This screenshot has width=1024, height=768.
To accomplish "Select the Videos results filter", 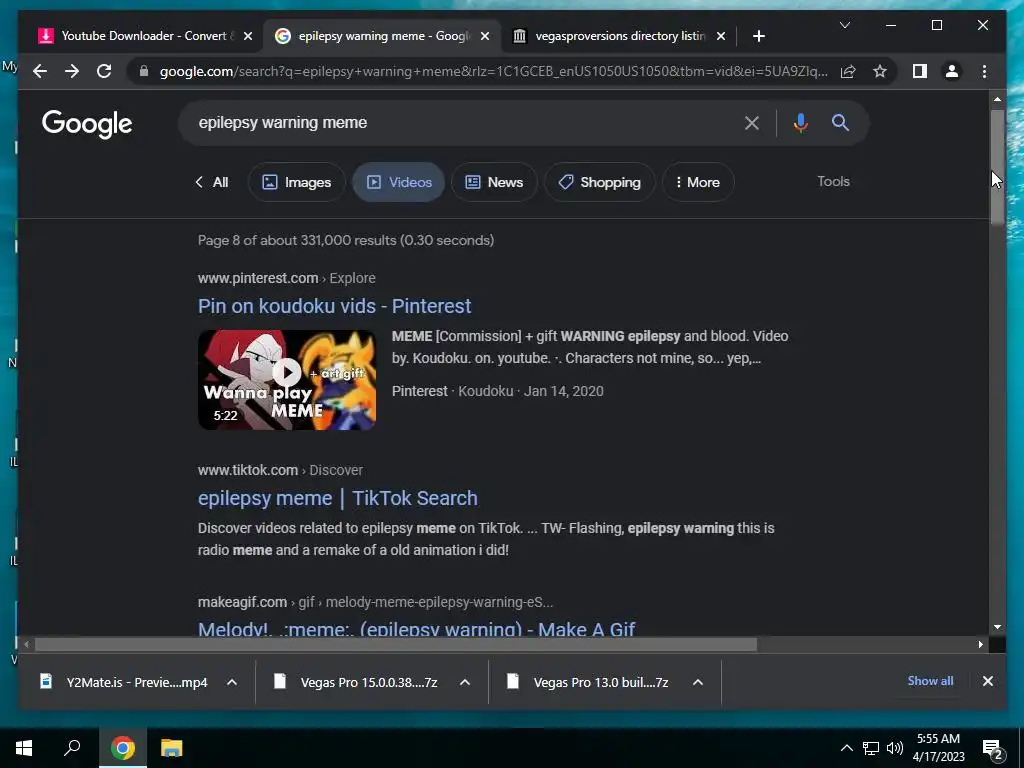I will pyautogui.click(x=398, y=182).
